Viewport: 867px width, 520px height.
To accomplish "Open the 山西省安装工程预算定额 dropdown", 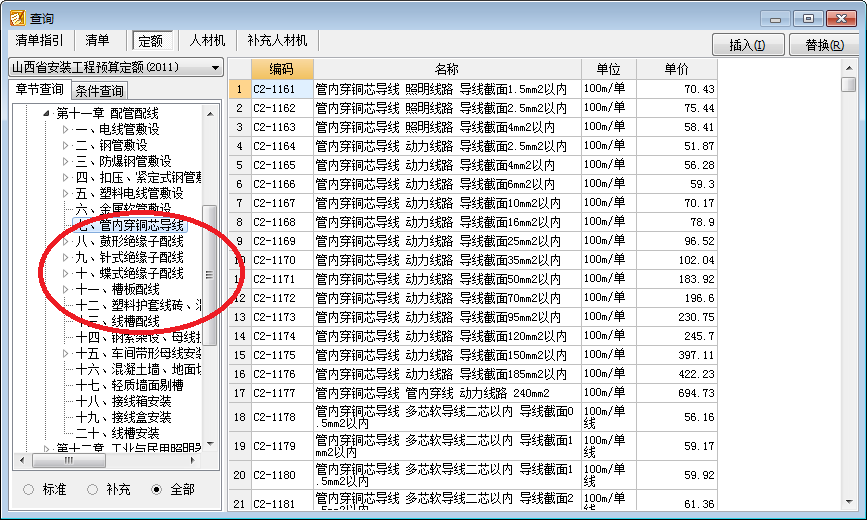I will tap(215, 68).
